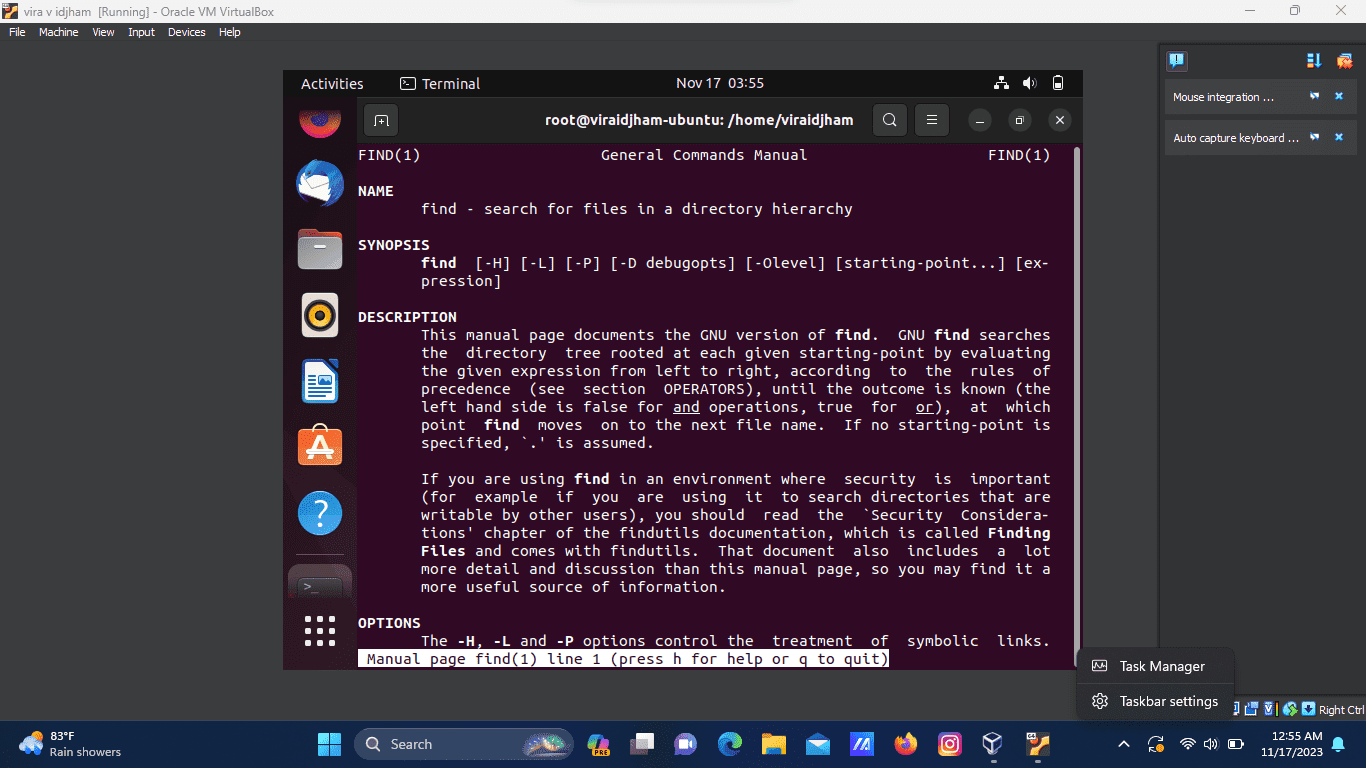Image resolution: width=1366 pixels, height=768 pixels.
Task: Click Windows speaker volume tray icon
Action: (x=1211, y=744)
